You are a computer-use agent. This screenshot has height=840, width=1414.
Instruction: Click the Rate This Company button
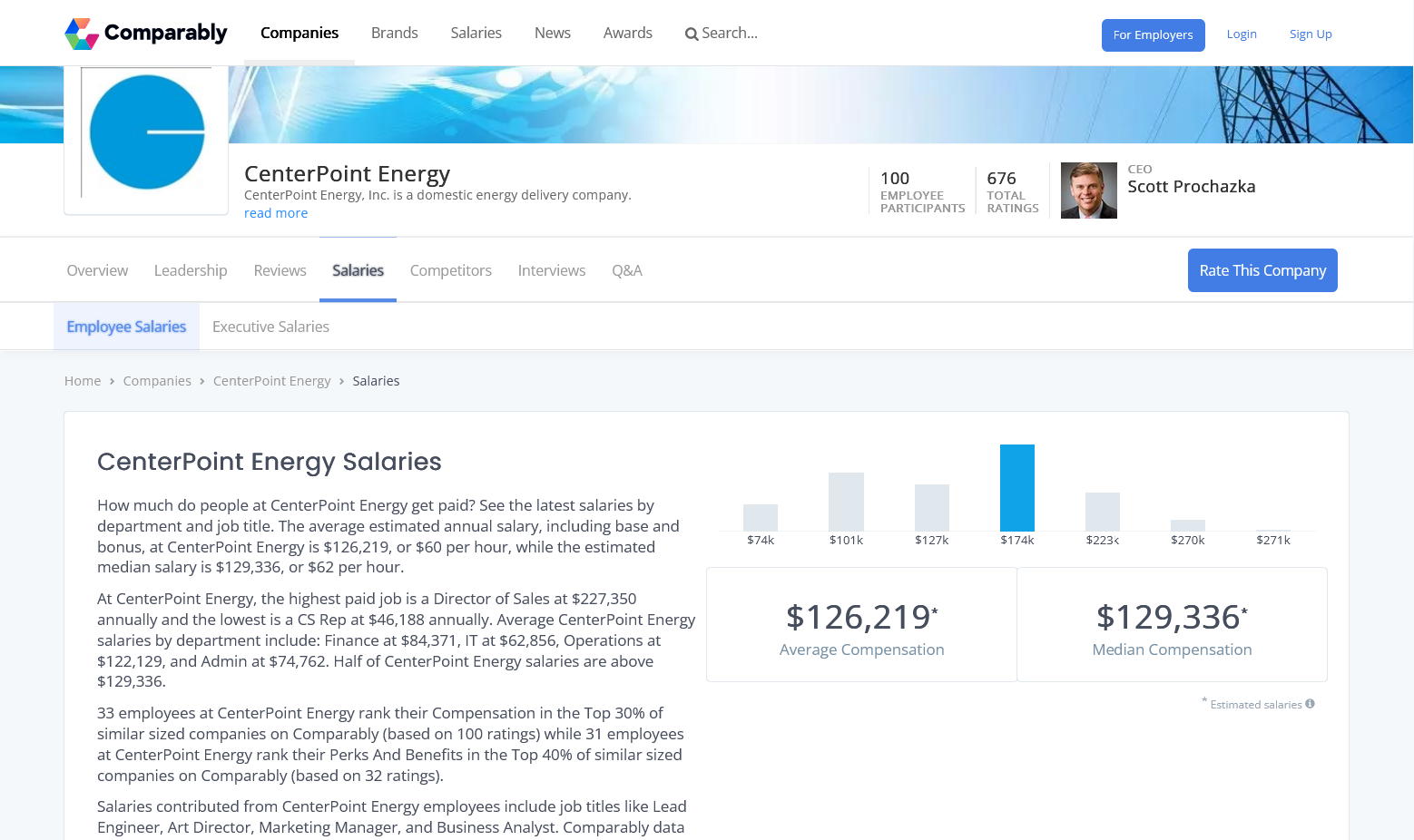pyautogui.click(x=1262, y=270)
